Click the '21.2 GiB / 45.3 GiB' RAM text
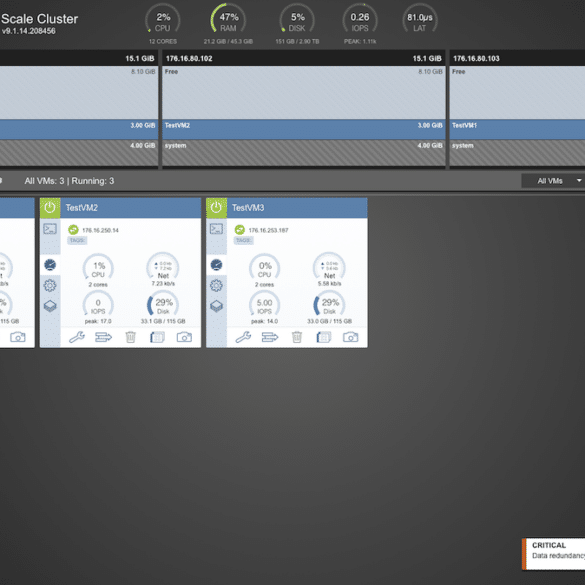Viewport: 585px width, 585px height. tap(228, 41)
